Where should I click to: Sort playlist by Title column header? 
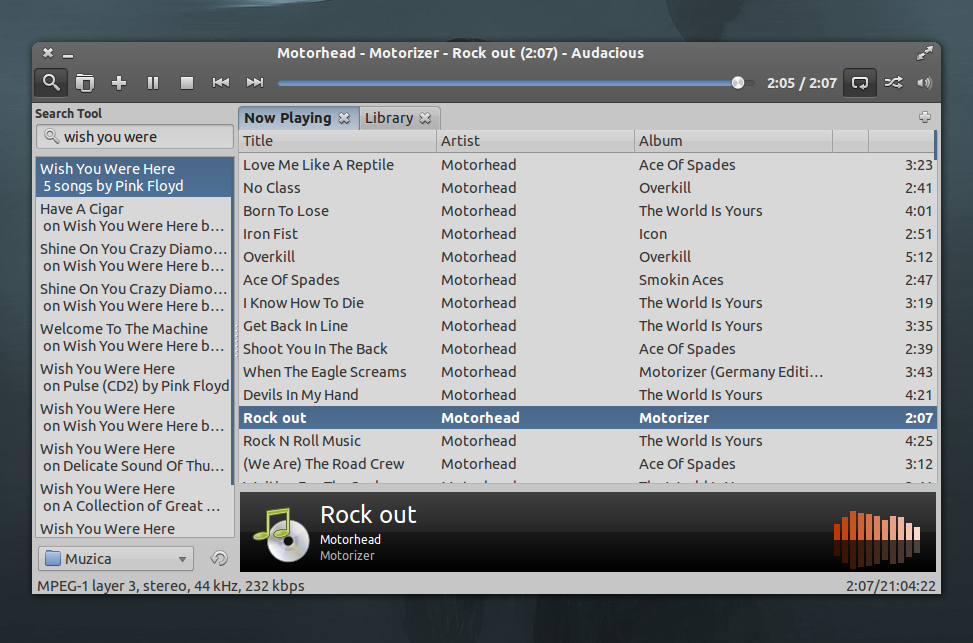338,141
